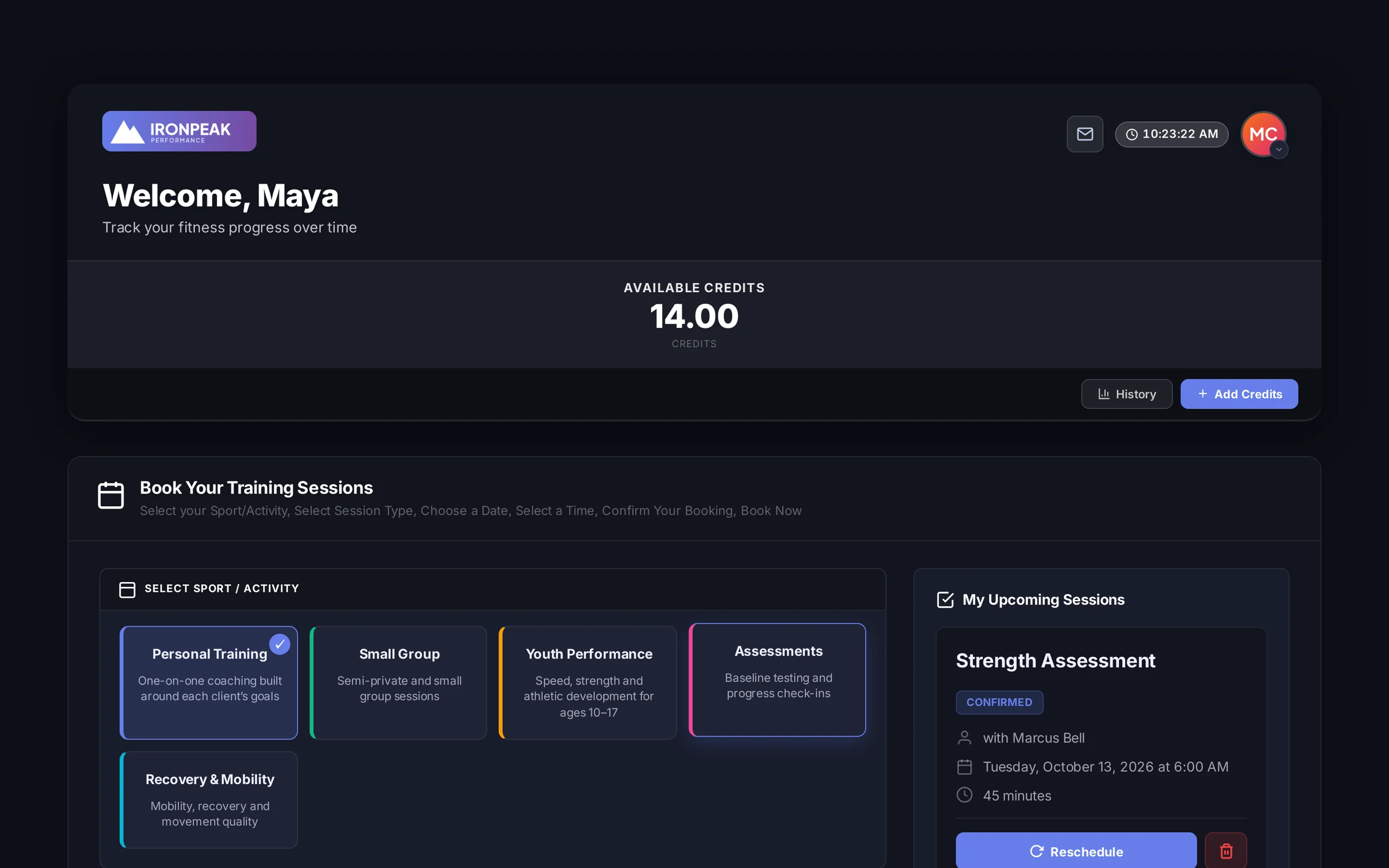Click the calendar icon beside Book Your Training Sessions
Viewport: 1389px width, 868px height.
[x=111, y=495]
